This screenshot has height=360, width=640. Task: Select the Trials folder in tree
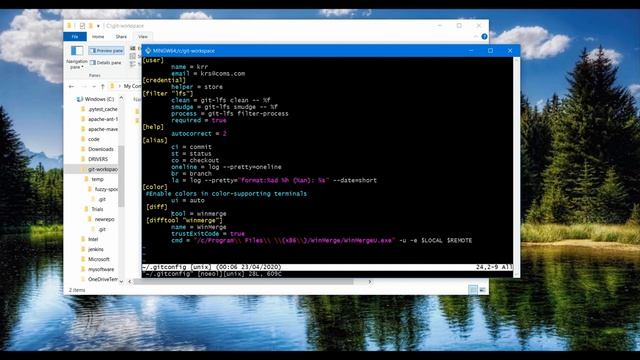click(x=94, y=209)
